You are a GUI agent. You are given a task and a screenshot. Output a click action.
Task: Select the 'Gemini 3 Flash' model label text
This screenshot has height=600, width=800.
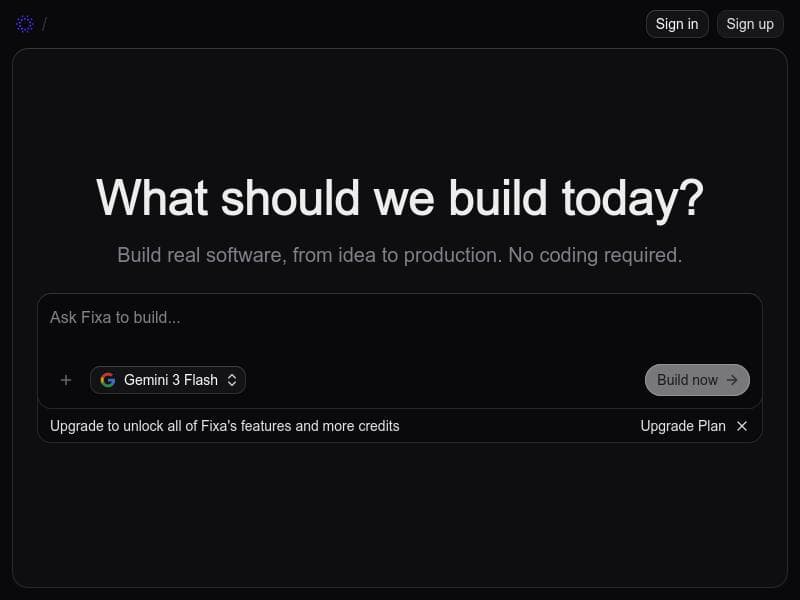(x=171, y=380)
